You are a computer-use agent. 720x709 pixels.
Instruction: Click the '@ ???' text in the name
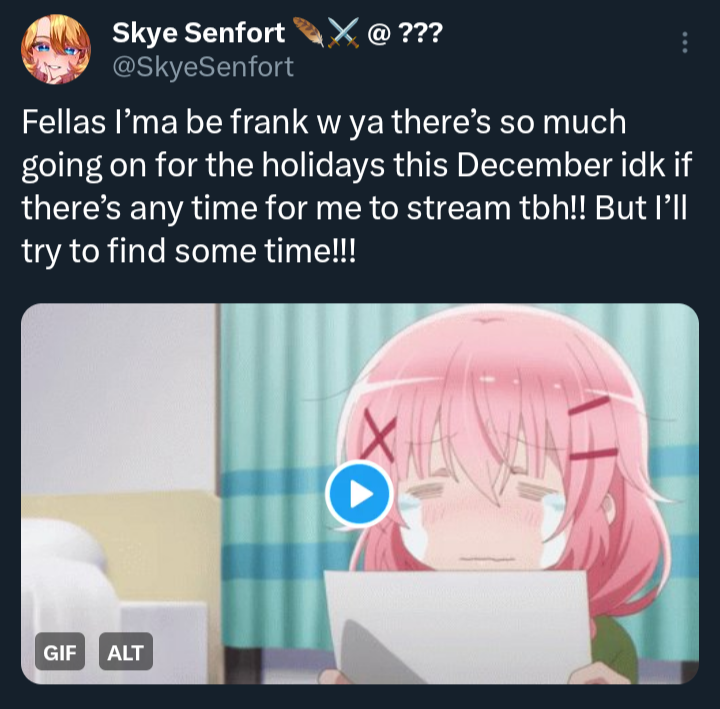pyautogui.click(x=405, y=33)
